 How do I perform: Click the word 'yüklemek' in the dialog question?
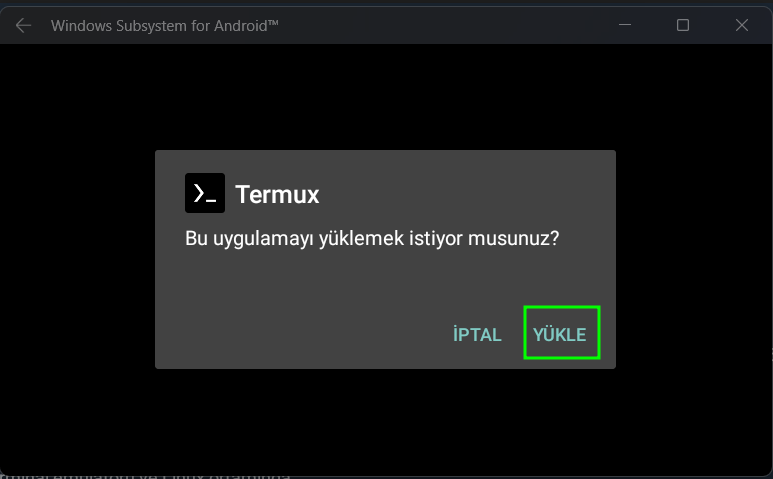click(361, 239)
